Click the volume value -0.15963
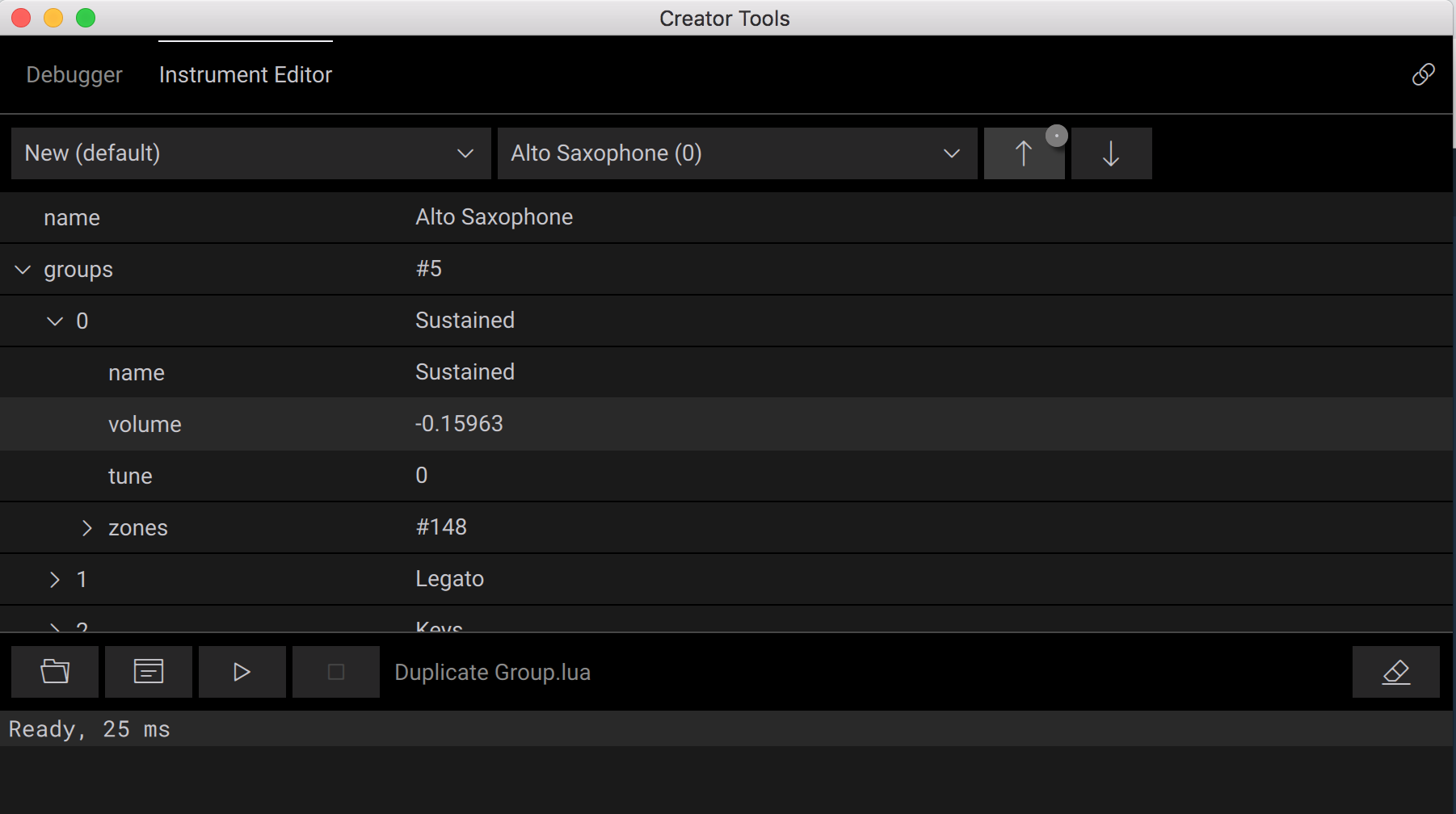Screen dimensions: 1456x814 point(459,424)
